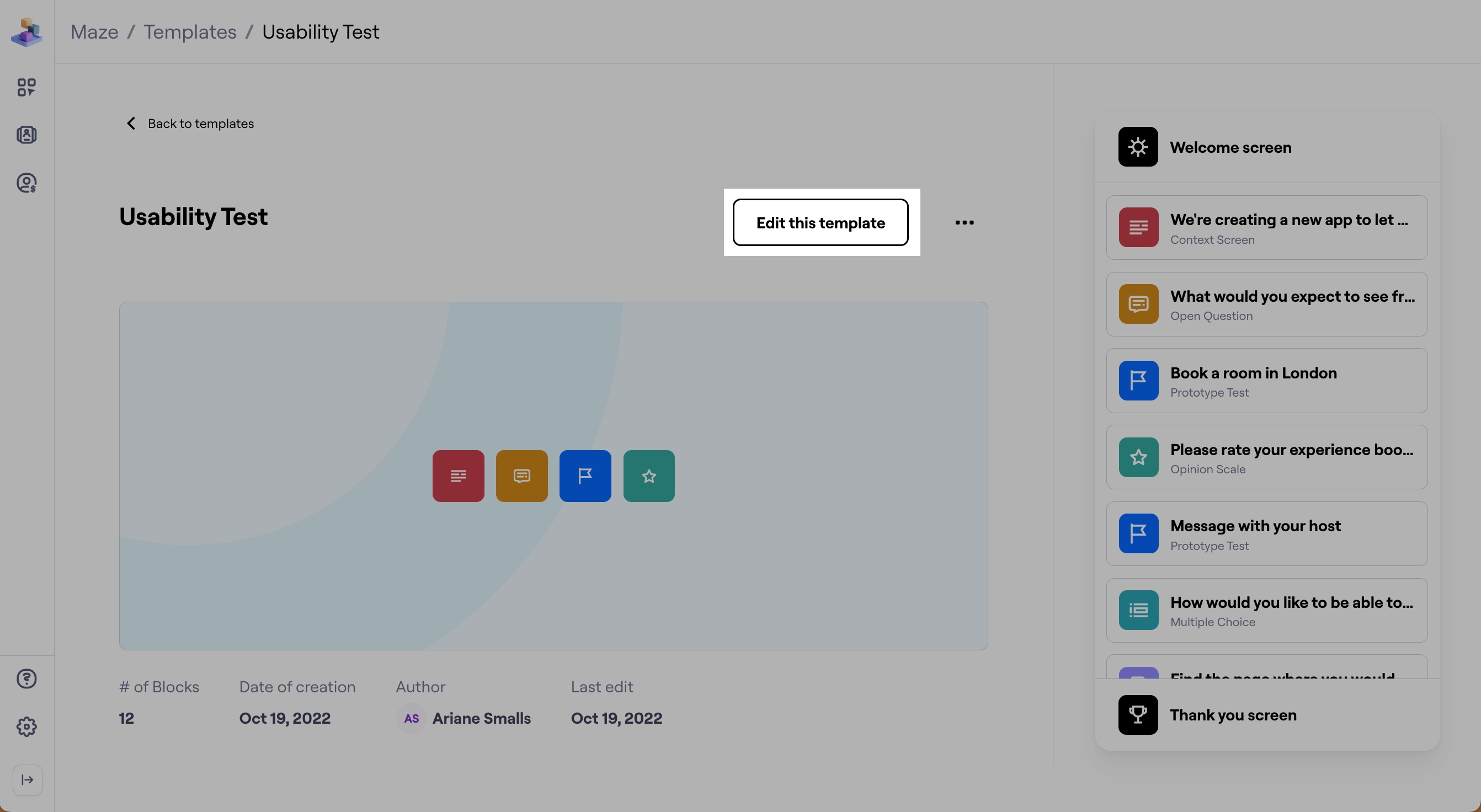Screen dimensions: 1481x812
Task: Select the teal Opinion Scale star icon
Action: point(648,476)
